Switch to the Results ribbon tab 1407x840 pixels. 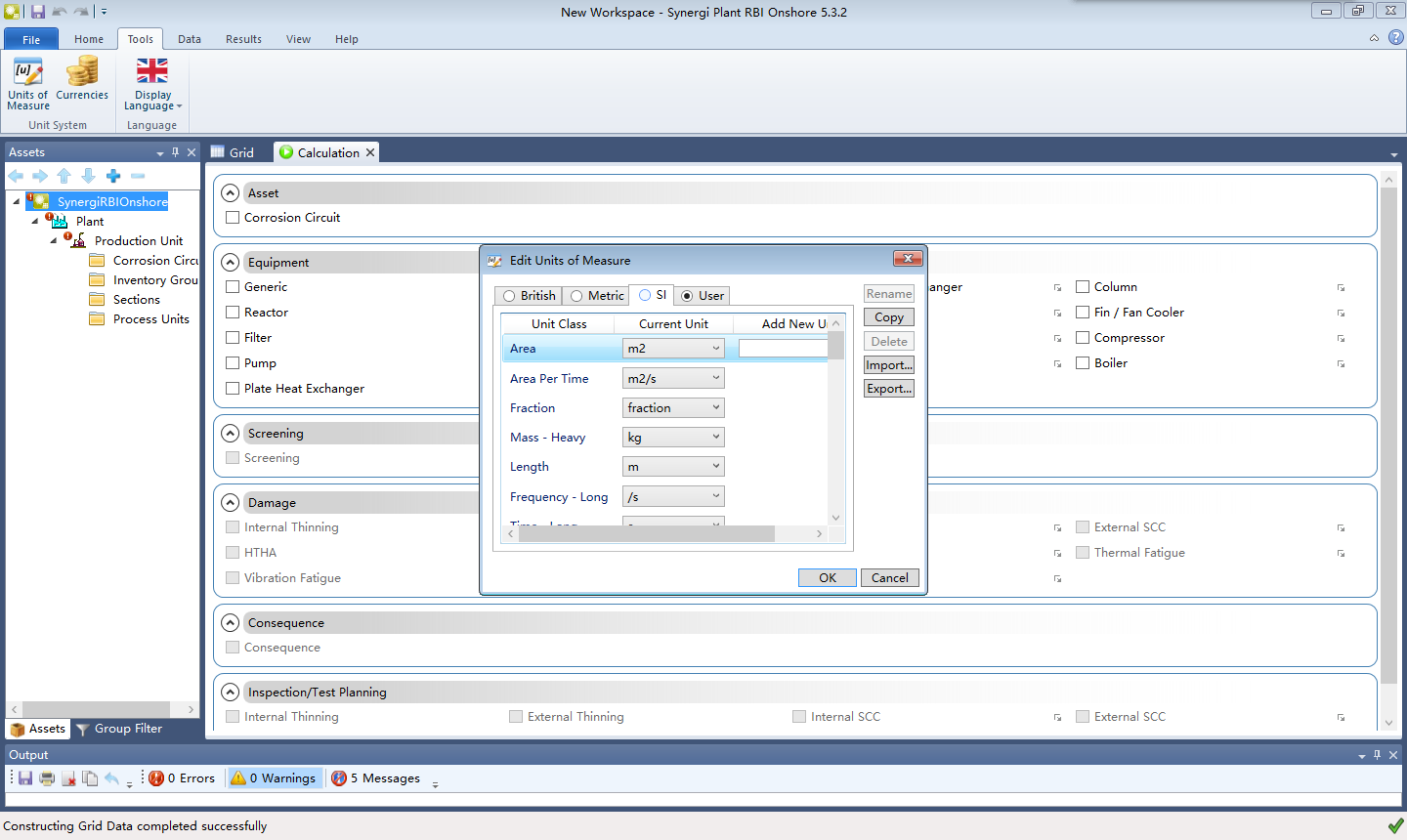(243, 39)
